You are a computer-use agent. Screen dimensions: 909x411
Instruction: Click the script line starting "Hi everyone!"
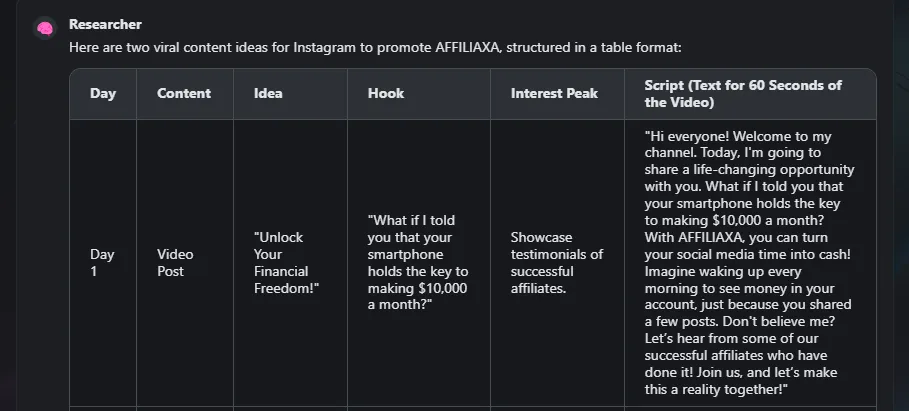click(737, 137)
